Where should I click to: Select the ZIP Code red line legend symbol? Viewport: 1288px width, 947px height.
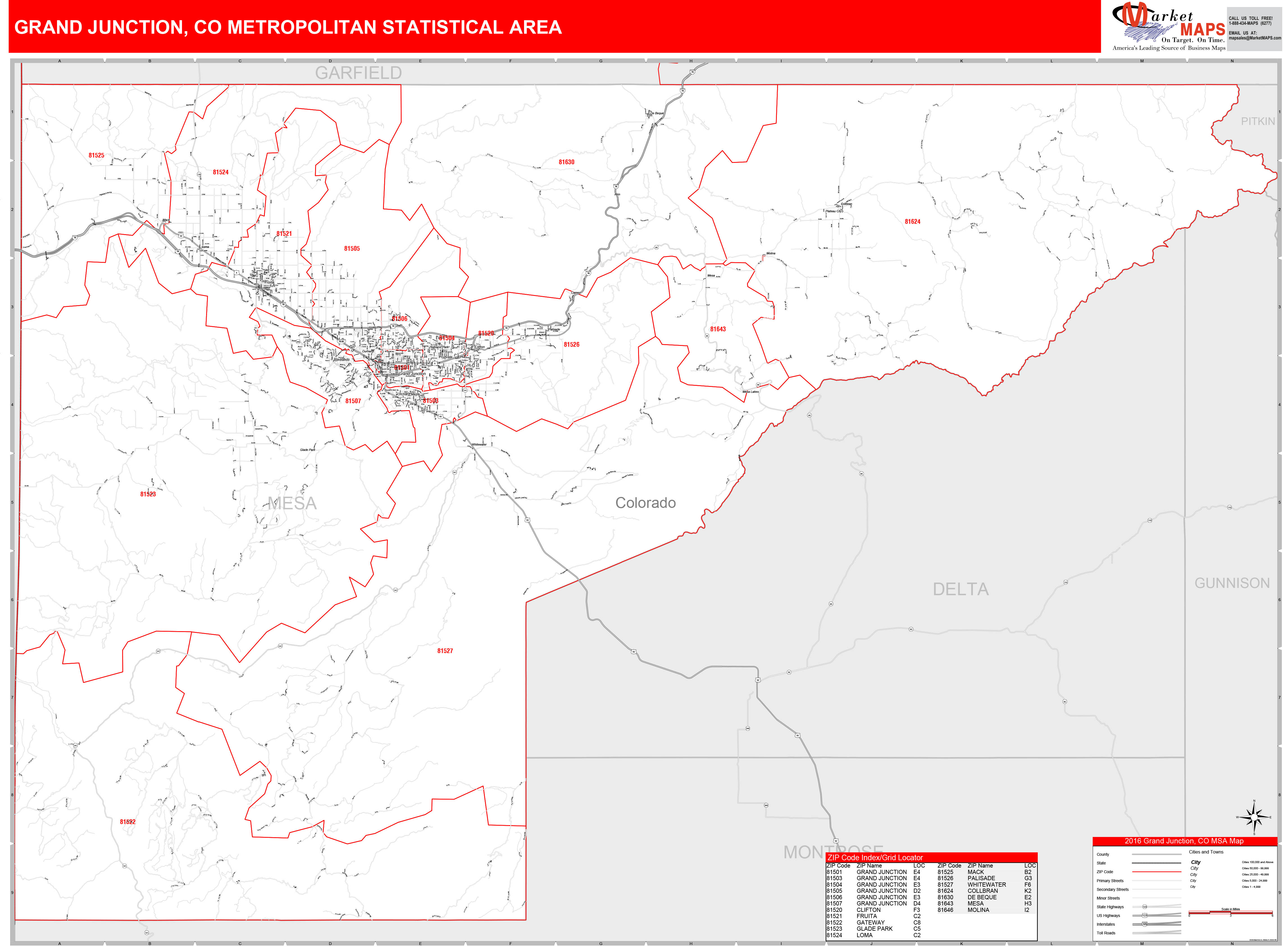pos(1157,872)
